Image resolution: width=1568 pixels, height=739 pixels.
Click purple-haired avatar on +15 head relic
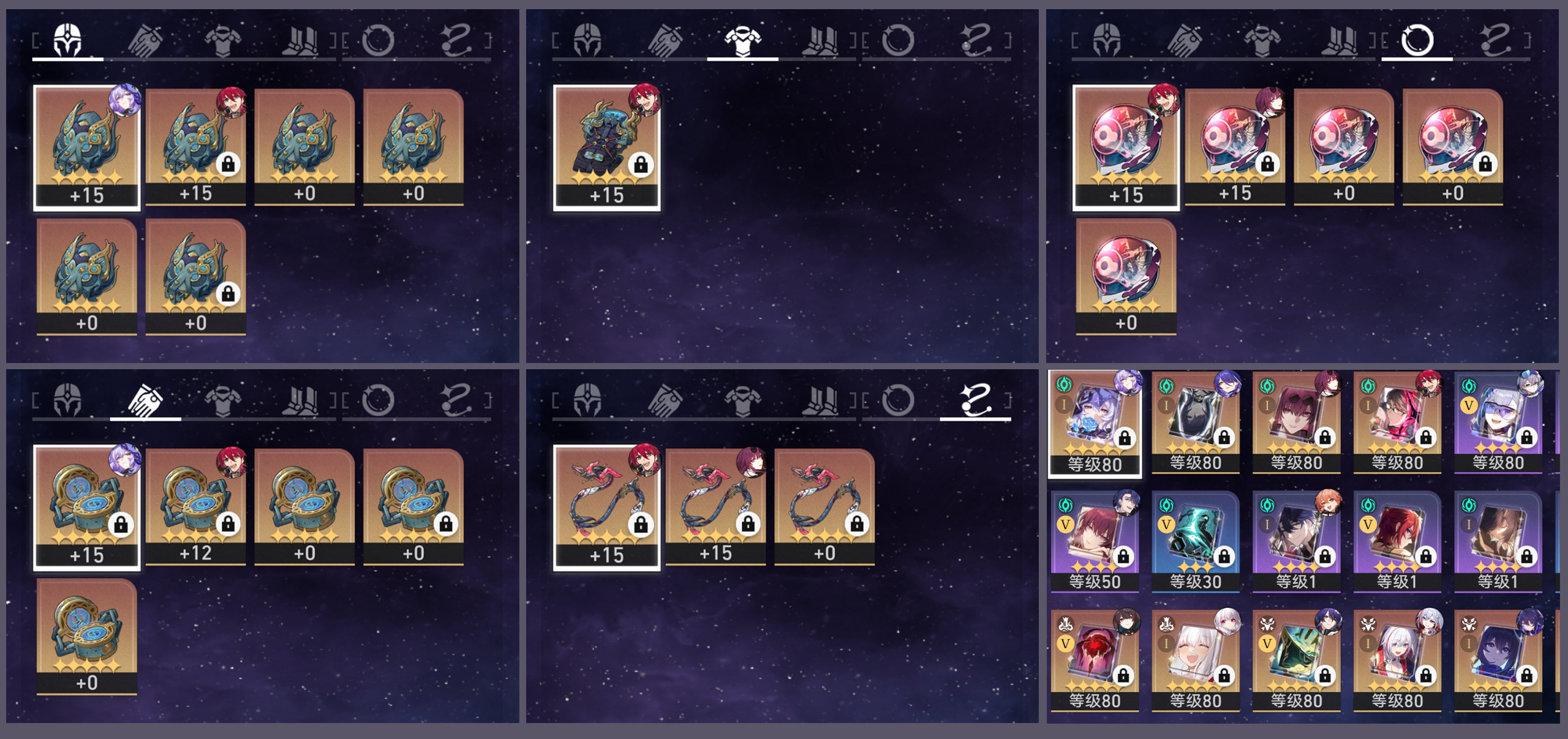(124, 99)
